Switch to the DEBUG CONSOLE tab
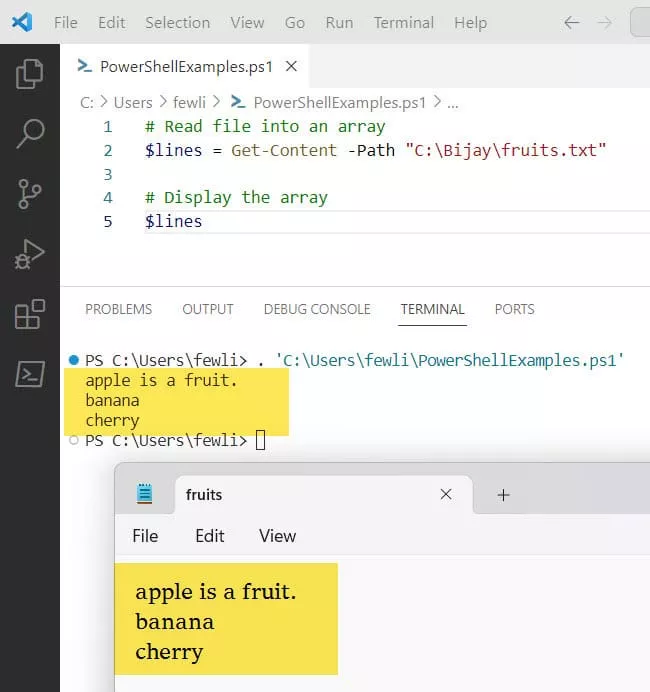 [316, 309]
